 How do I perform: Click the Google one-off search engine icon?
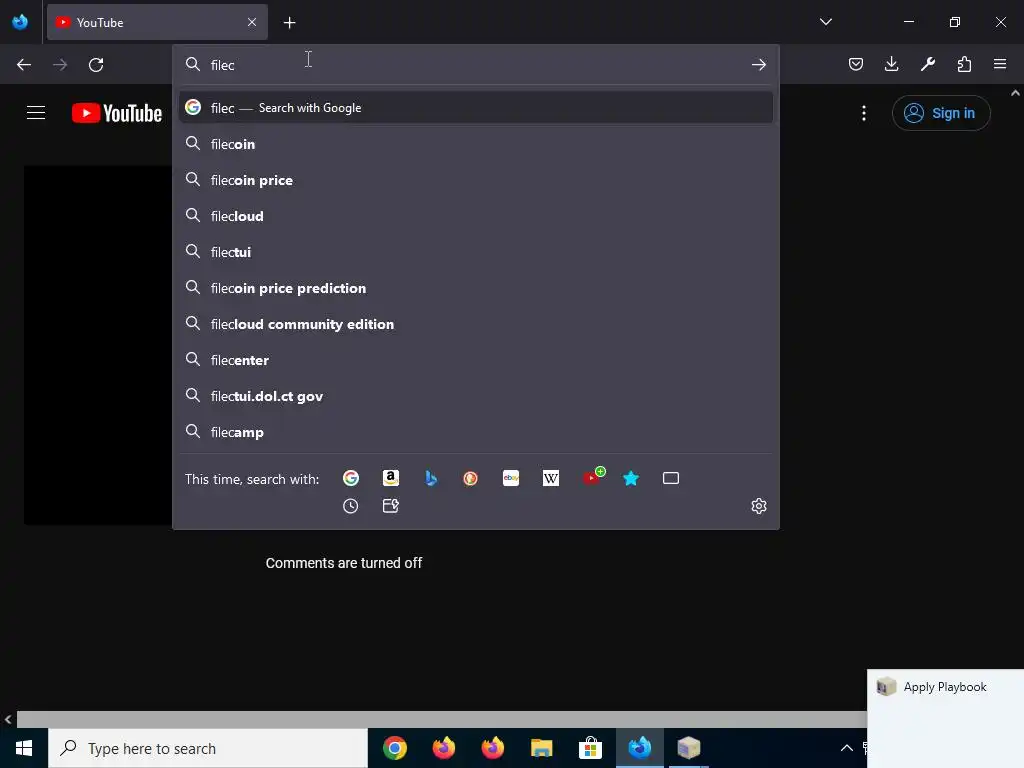pyautogui.click(x=351, y=478)
